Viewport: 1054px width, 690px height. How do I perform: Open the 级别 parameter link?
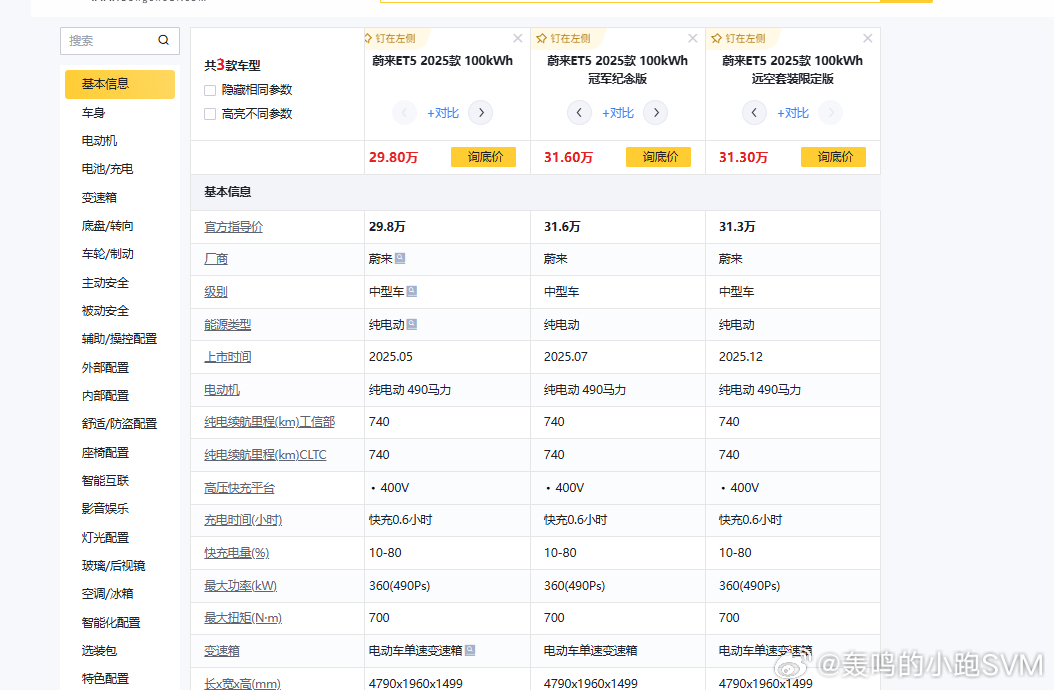pyautogui.click(x=216, y=292)
